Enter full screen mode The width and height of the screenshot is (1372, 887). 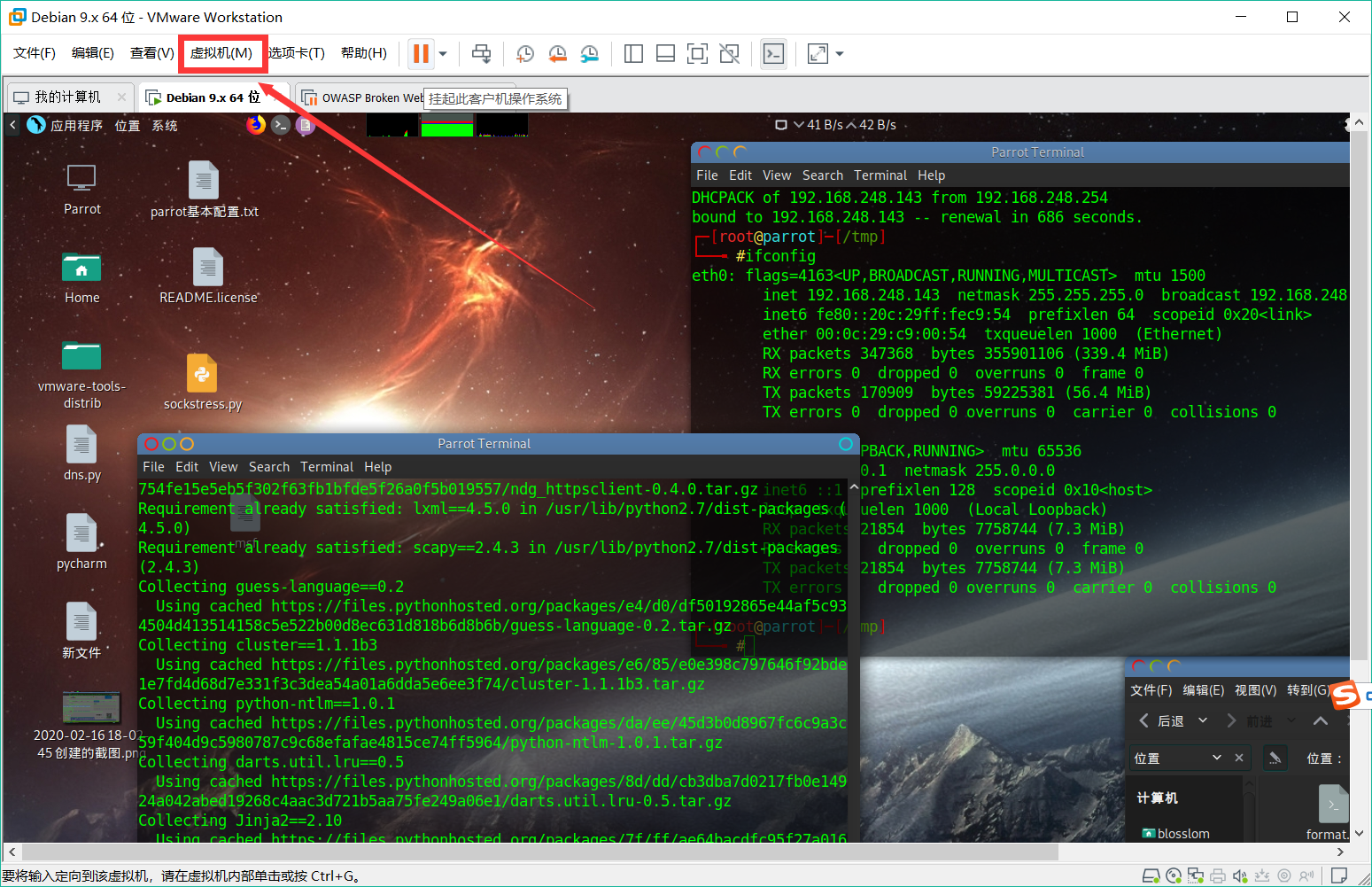[x=697, y=54]
